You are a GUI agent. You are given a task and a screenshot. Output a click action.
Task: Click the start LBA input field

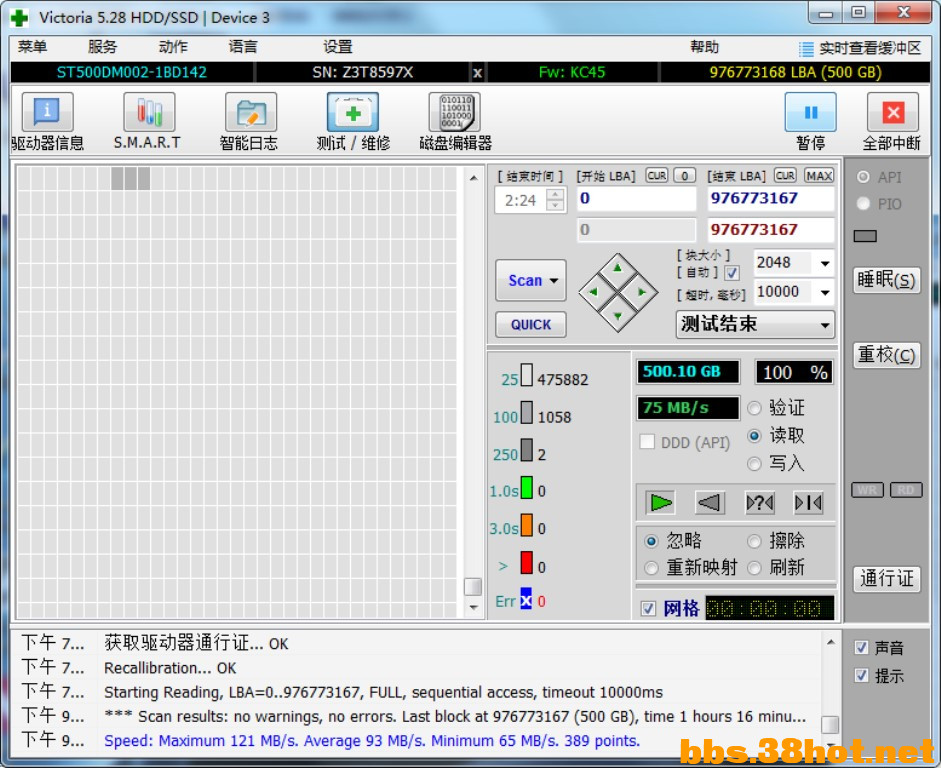636,199
